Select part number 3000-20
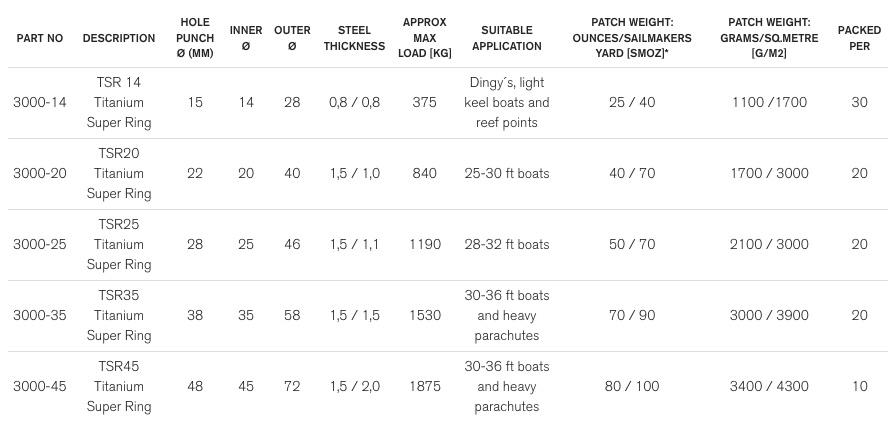This screenshot has height=421, width=893. click(x=39, y=173)
